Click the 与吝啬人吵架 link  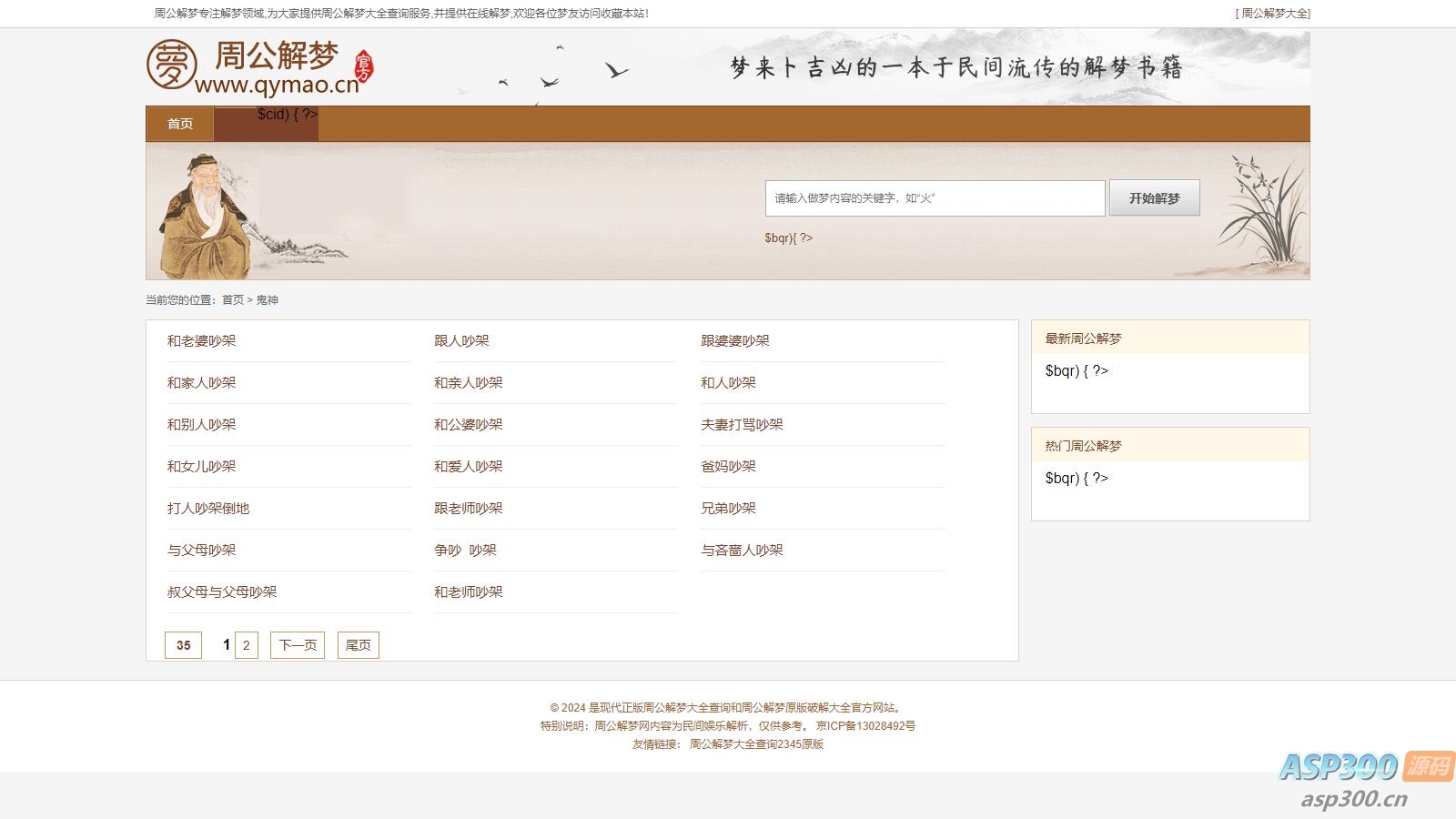(743, 550)
